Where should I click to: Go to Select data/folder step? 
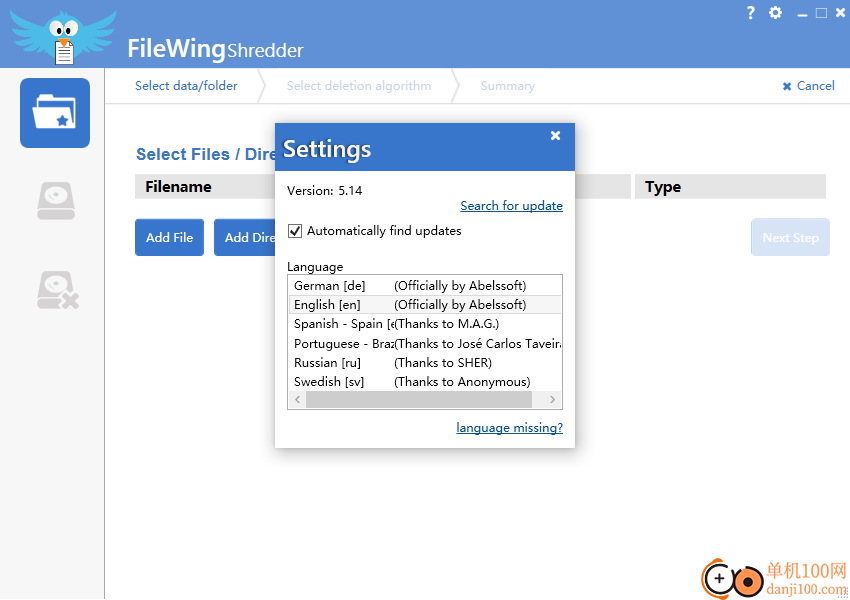click(186, 86)
